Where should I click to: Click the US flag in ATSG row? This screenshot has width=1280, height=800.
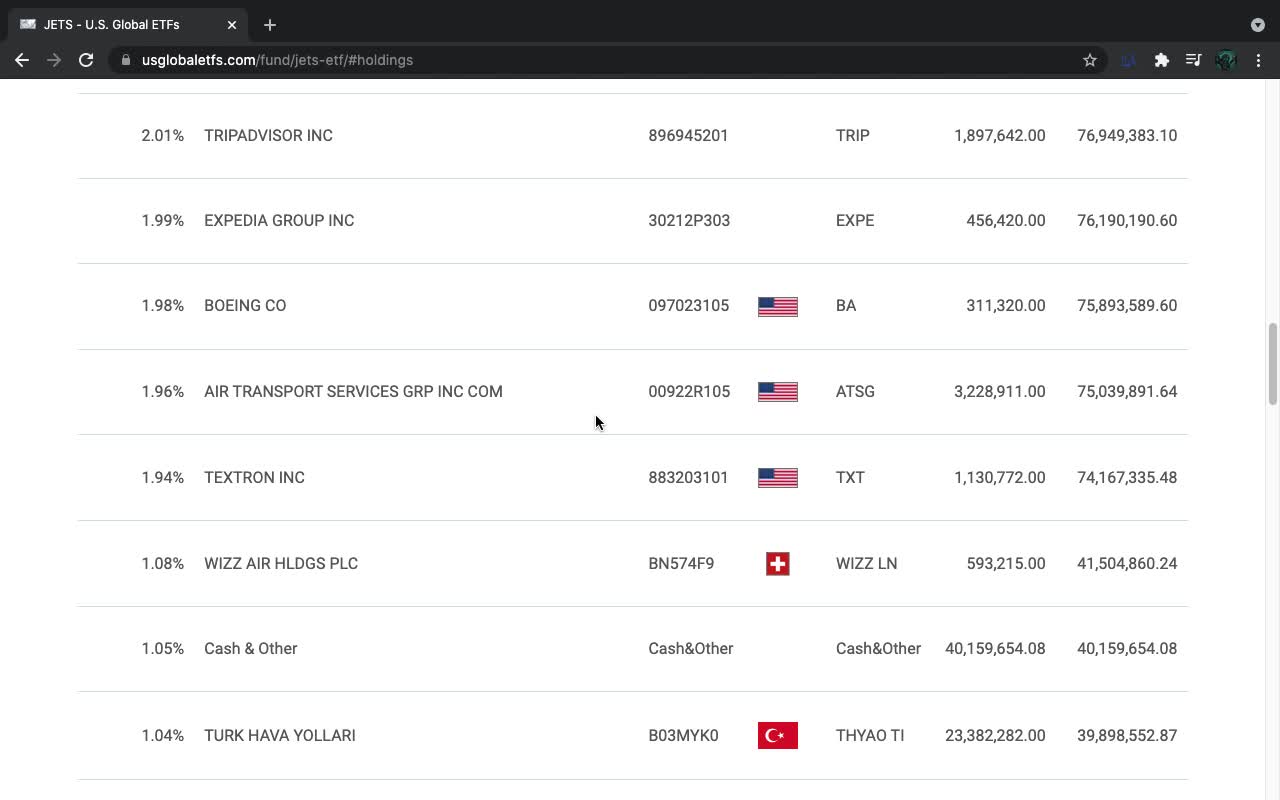click(x=778, y=392)
